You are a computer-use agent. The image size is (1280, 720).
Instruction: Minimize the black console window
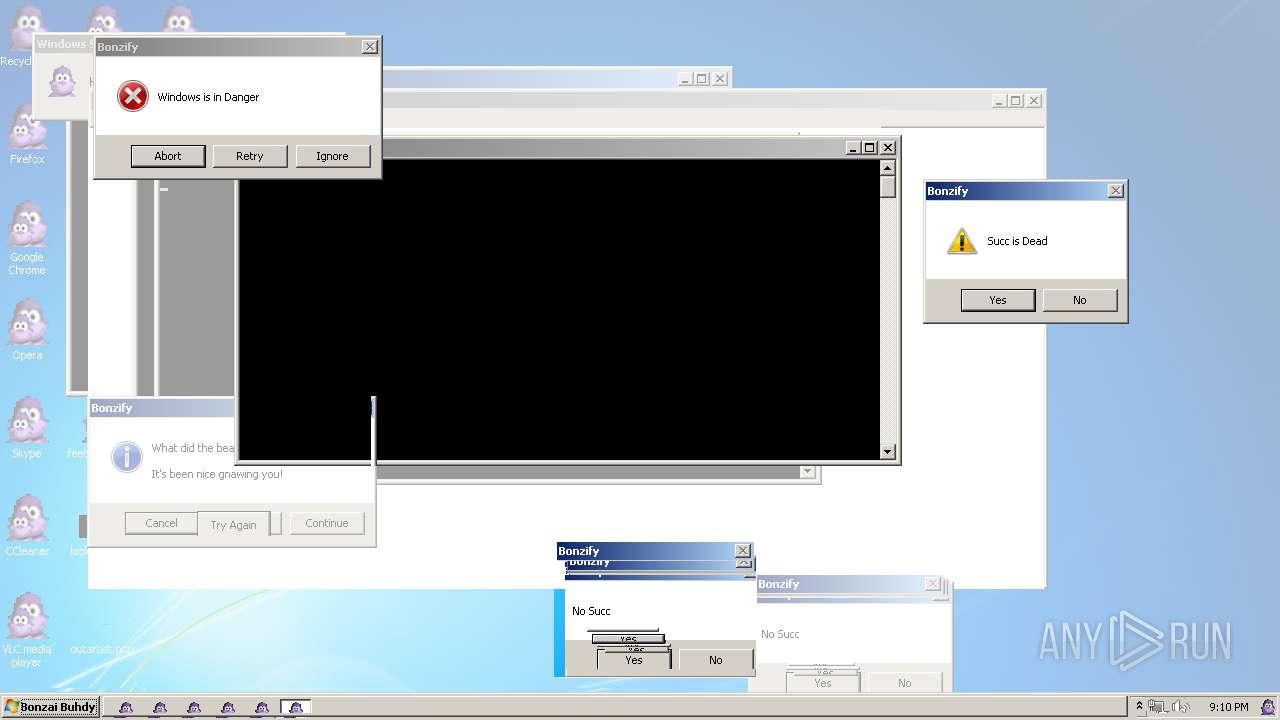tap(853, 148)
